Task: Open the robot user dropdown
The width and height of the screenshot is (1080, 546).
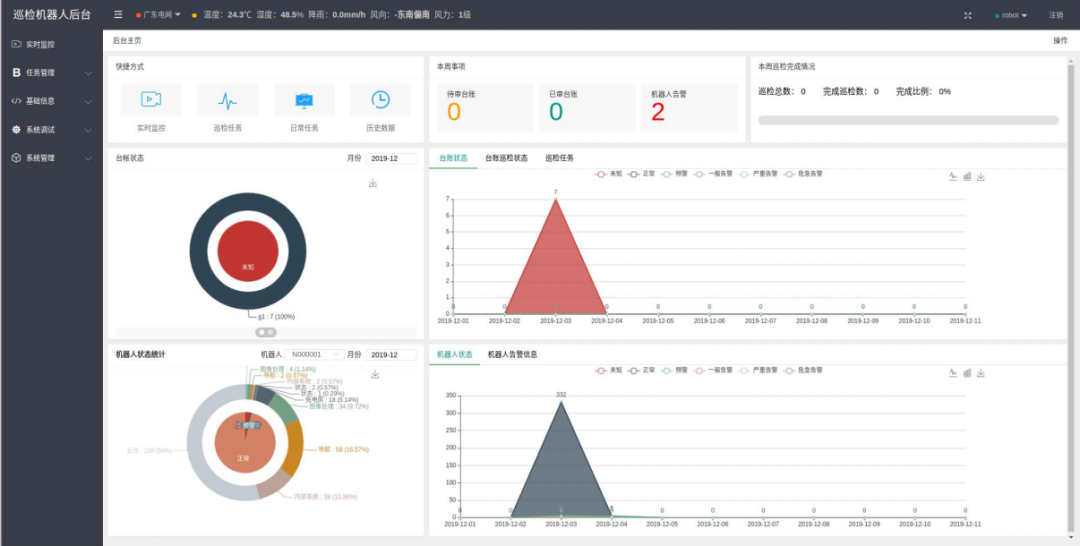Action: [1012, 15]
